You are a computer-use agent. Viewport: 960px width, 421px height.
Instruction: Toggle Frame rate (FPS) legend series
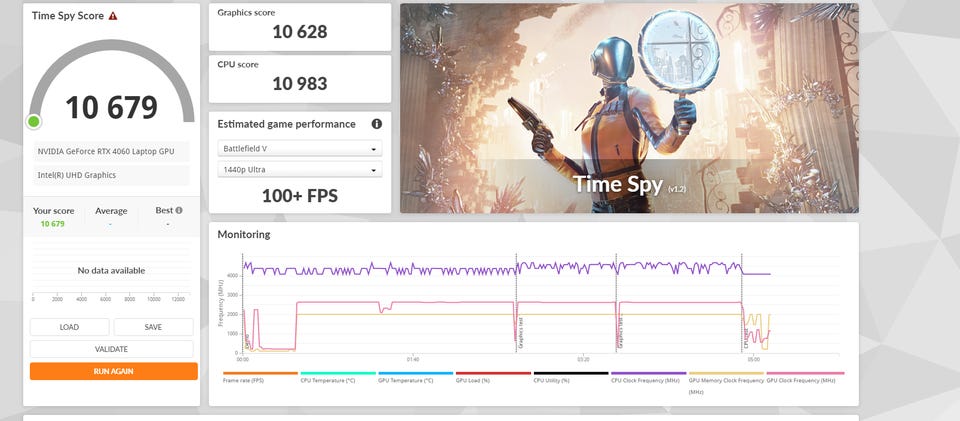tap(260, 377)
